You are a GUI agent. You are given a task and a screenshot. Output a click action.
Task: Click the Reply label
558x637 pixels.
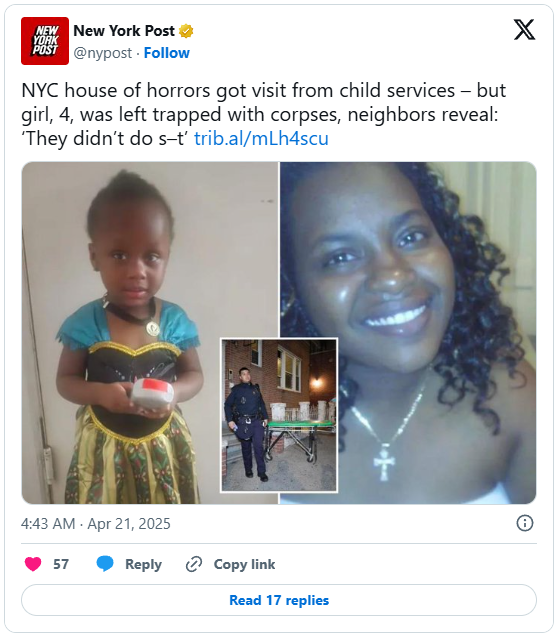(143, 564)
